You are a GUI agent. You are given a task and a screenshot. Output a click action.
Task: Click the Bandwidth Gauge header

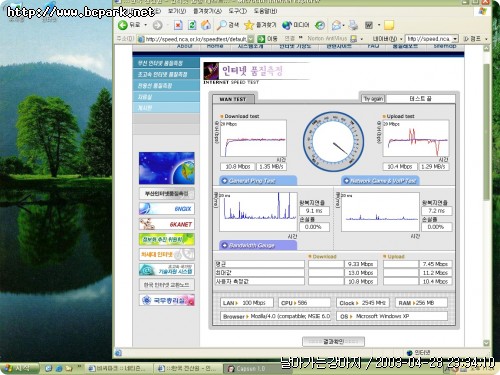tap(258, 245)
